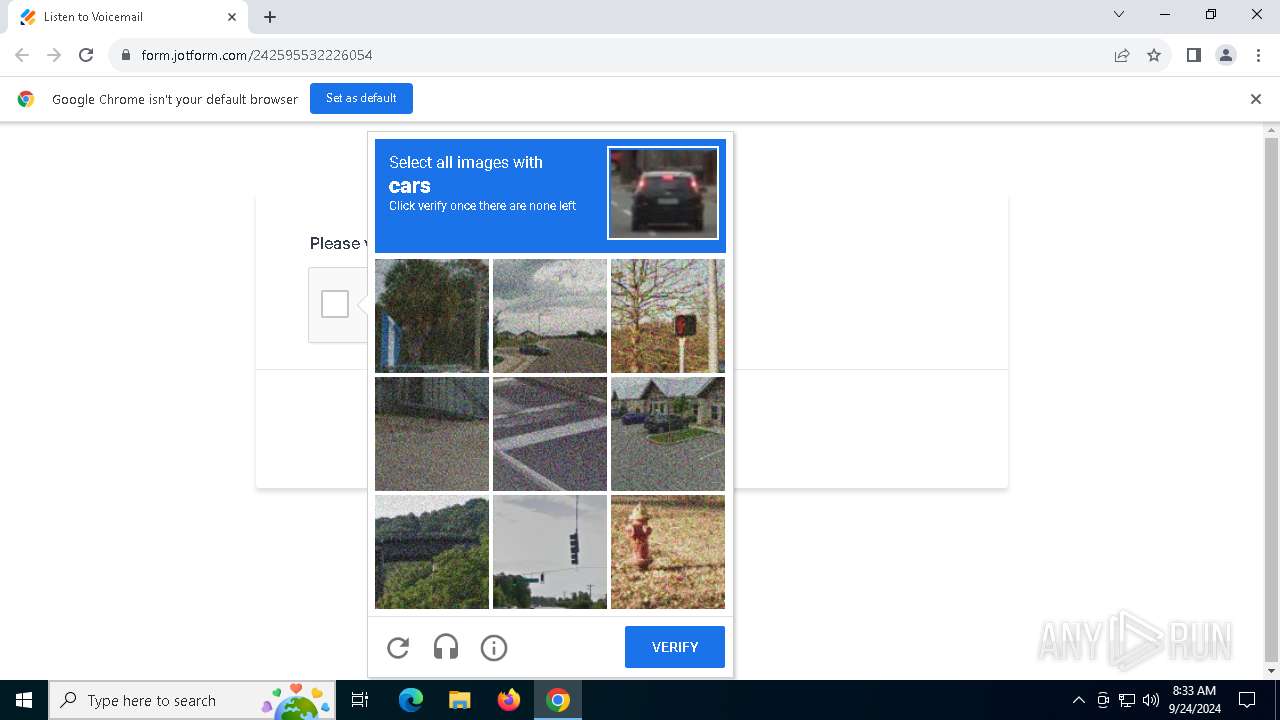
Task: Switch to 'Listen to Voicemail' tab
Action: pos(128,17)
